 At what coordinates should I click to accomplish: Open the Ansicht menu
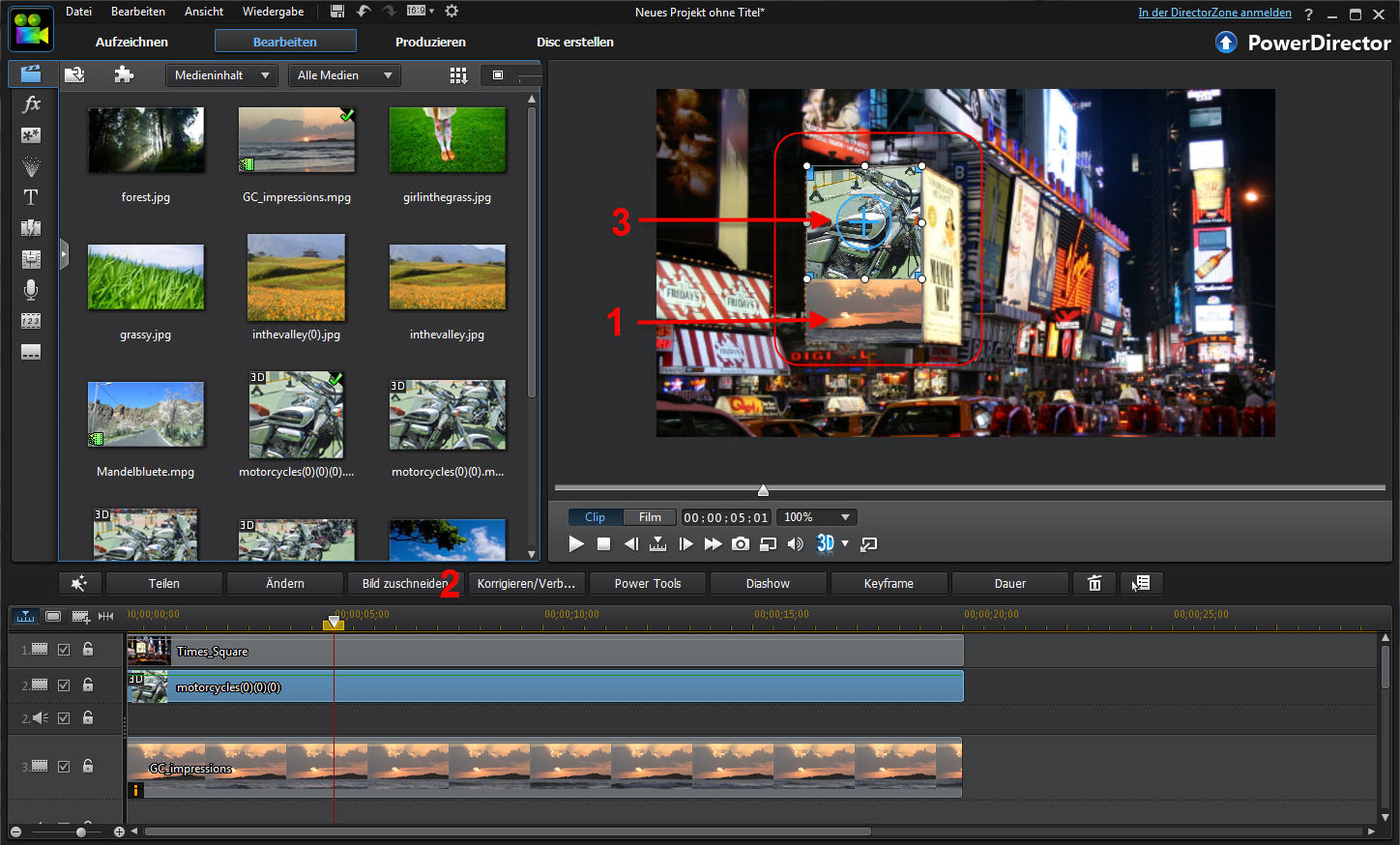tap(204, 12)
